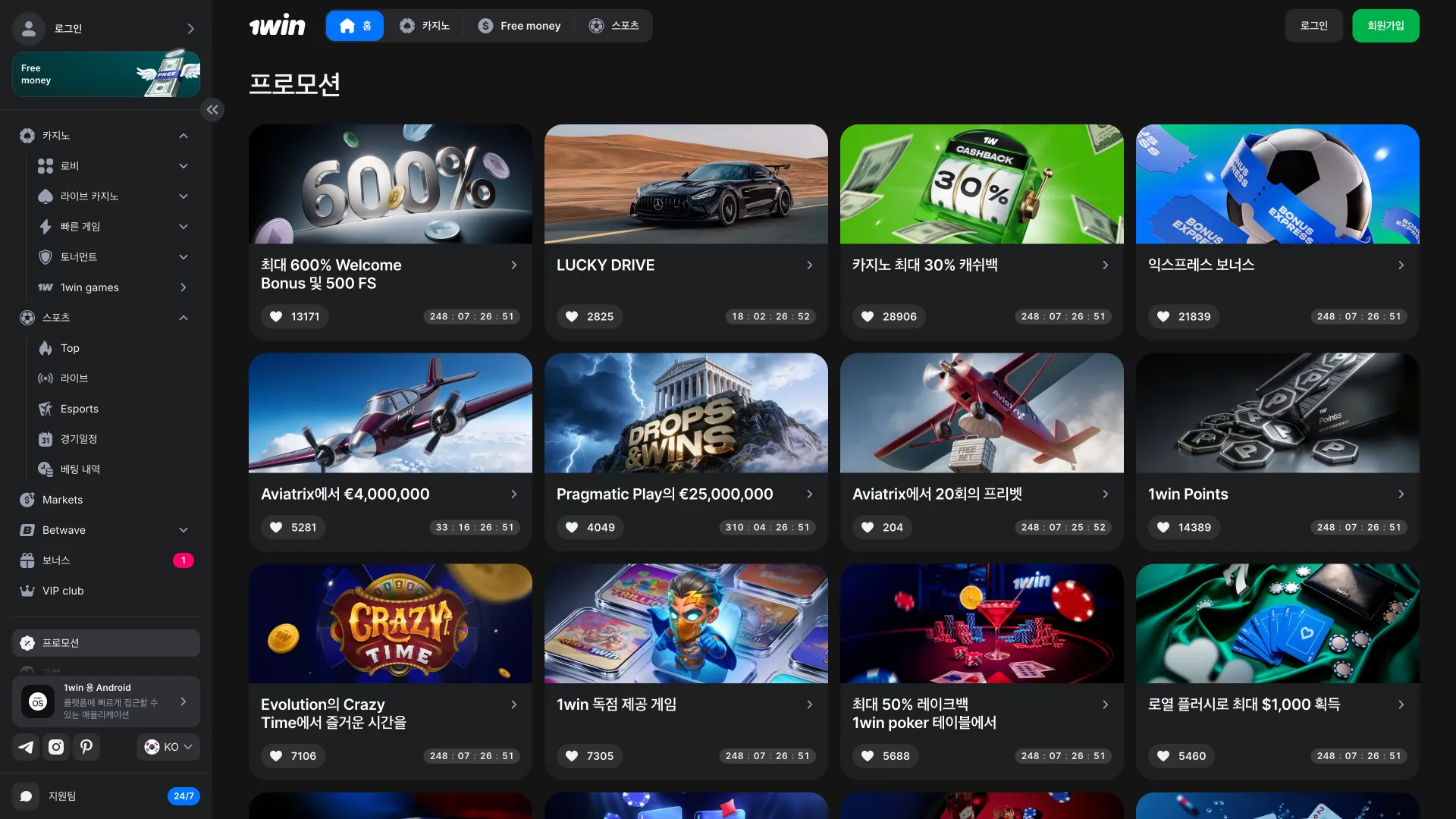Viewport: 1456px width, 819px height.
Task: Click the green 회원가입 button
Action: 1385,26
